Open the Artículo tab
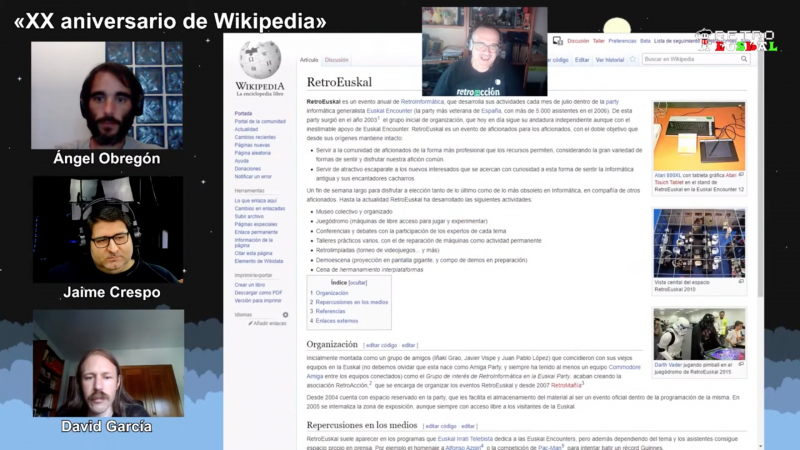Image resolution: width=800 pixels, height=450 pixels. point(309,60)
